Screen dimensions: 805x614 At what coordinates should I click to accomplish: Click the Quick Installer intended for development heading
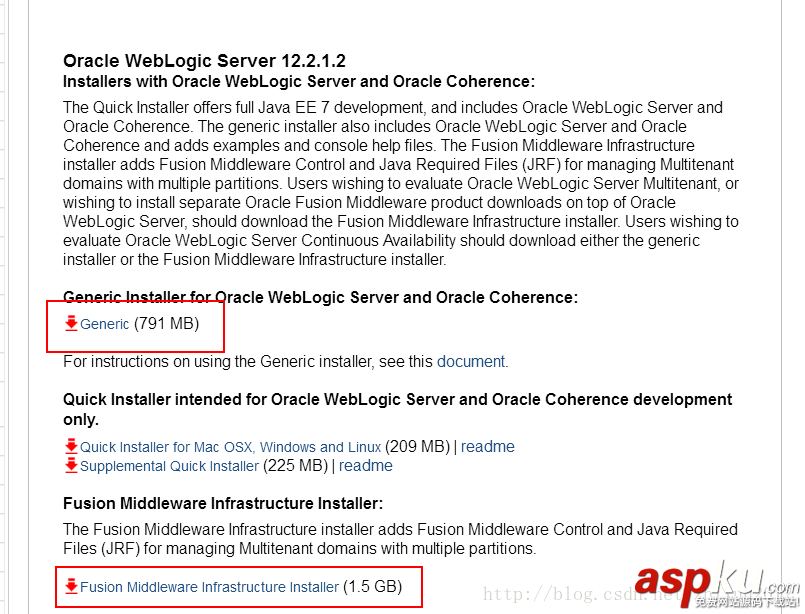click(x=397, y=399)
